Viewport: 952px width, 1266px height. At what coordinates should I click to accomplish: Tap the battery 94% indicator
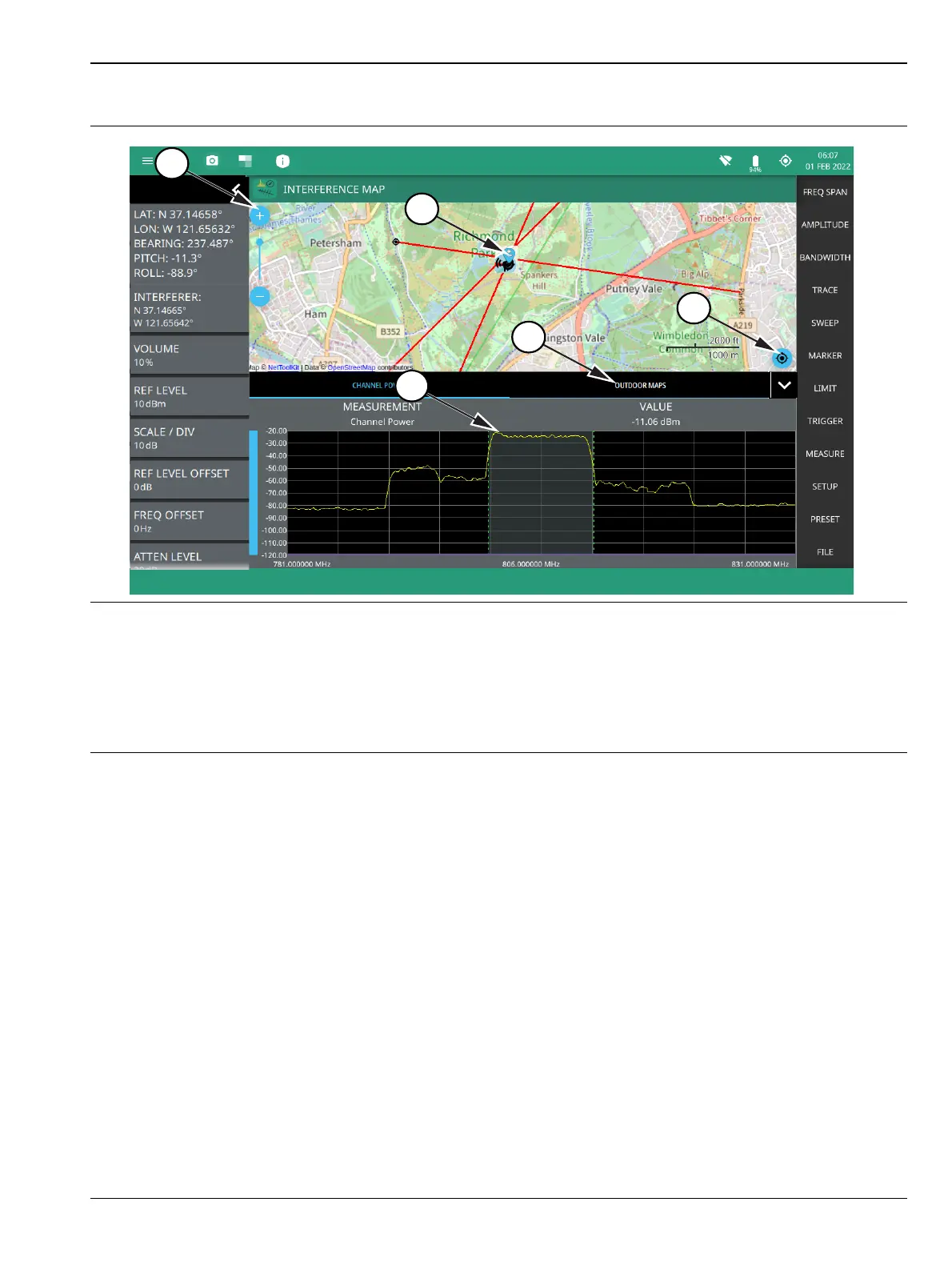755,163
